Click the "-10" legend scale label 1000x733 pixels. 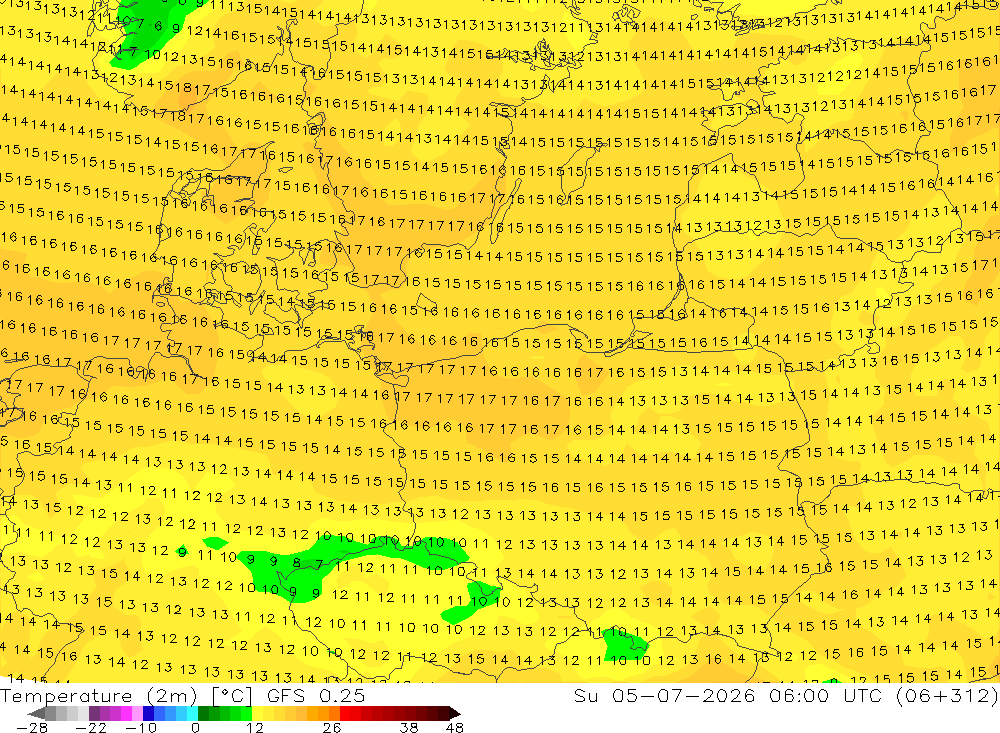[141, 727]
